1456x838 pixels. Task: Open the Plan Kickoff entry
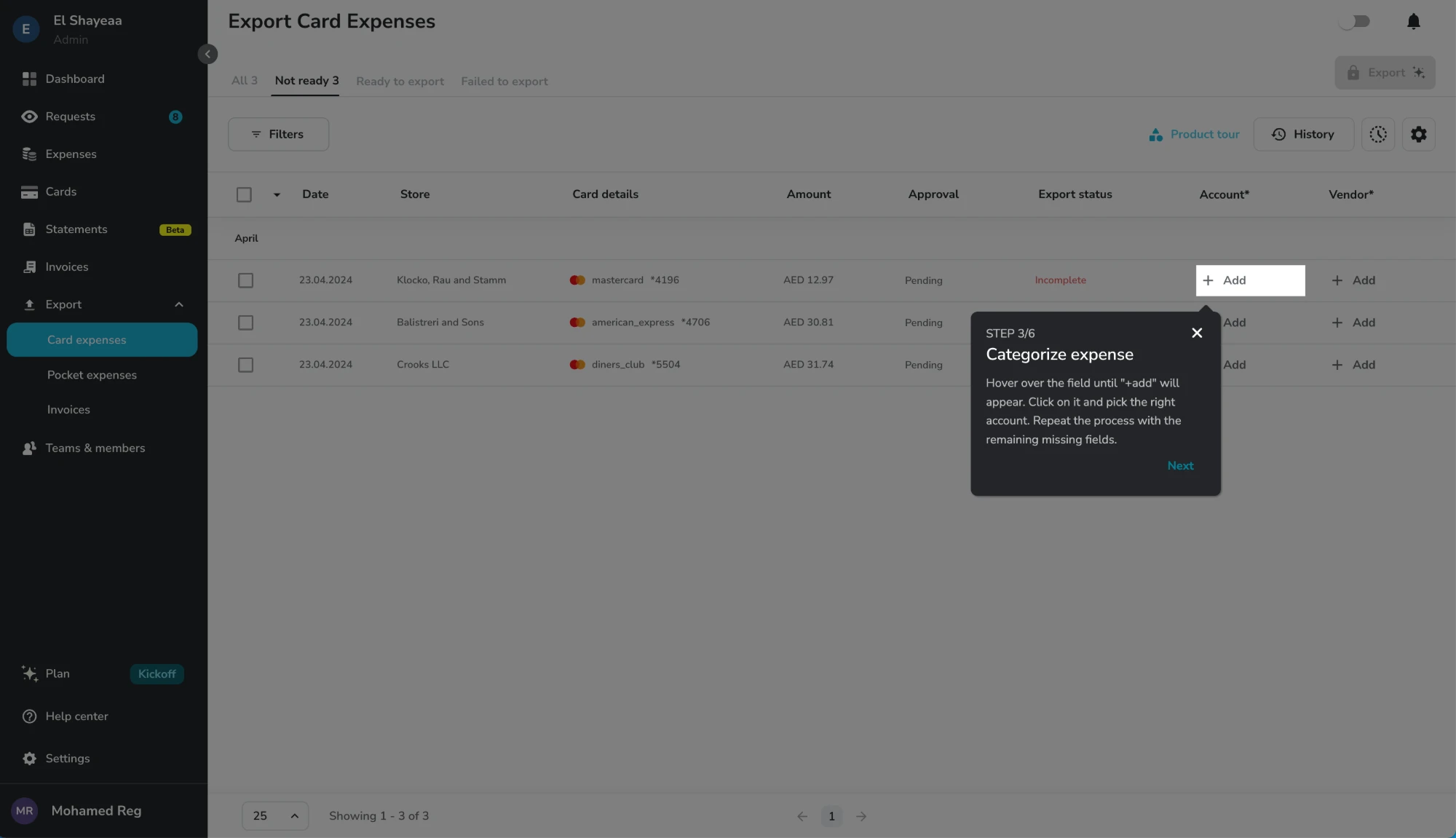102,674
